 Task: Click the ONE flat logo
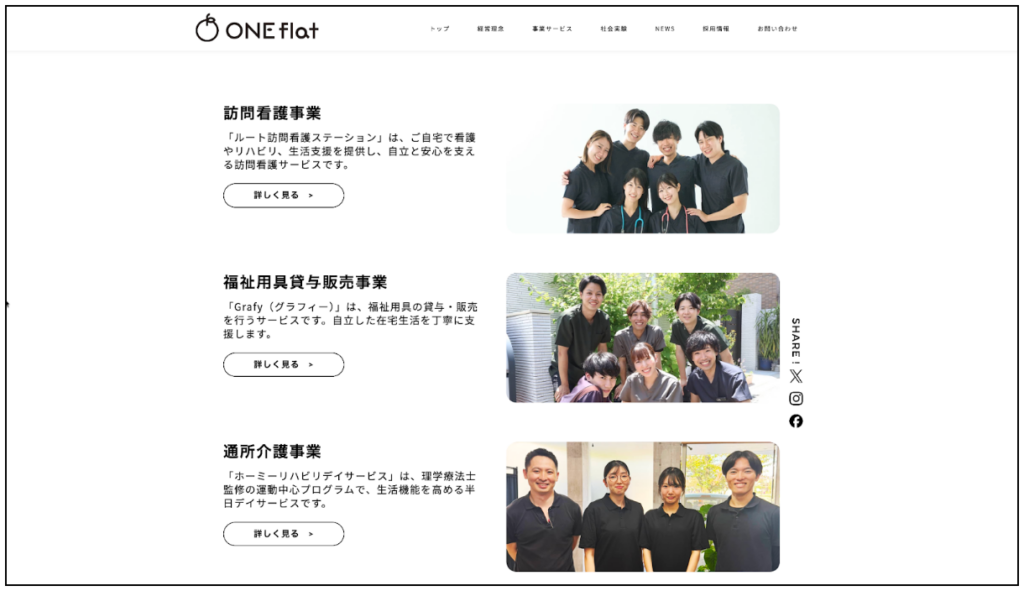tap(257, 29)
